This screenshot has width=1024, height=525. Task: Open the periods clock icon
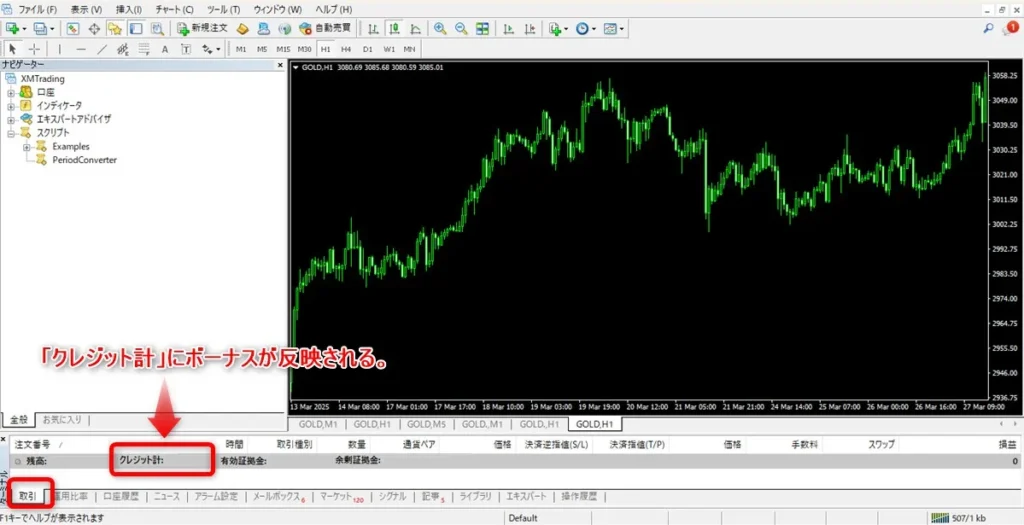581,29
